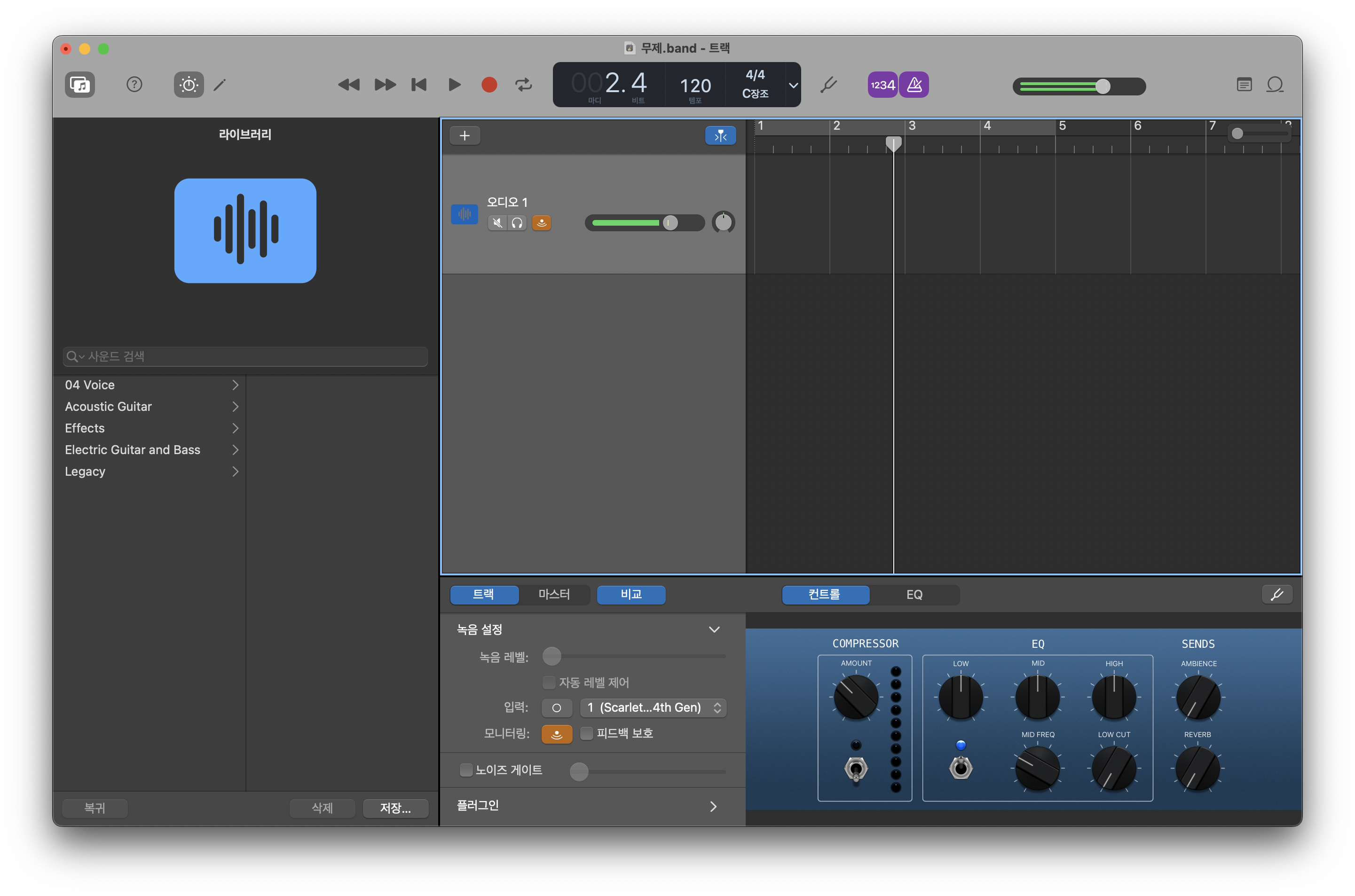The width and height of the screenshot is (1355, 896).
Task: Click the 사운드 검색 search field
Action: click(252, 357)
